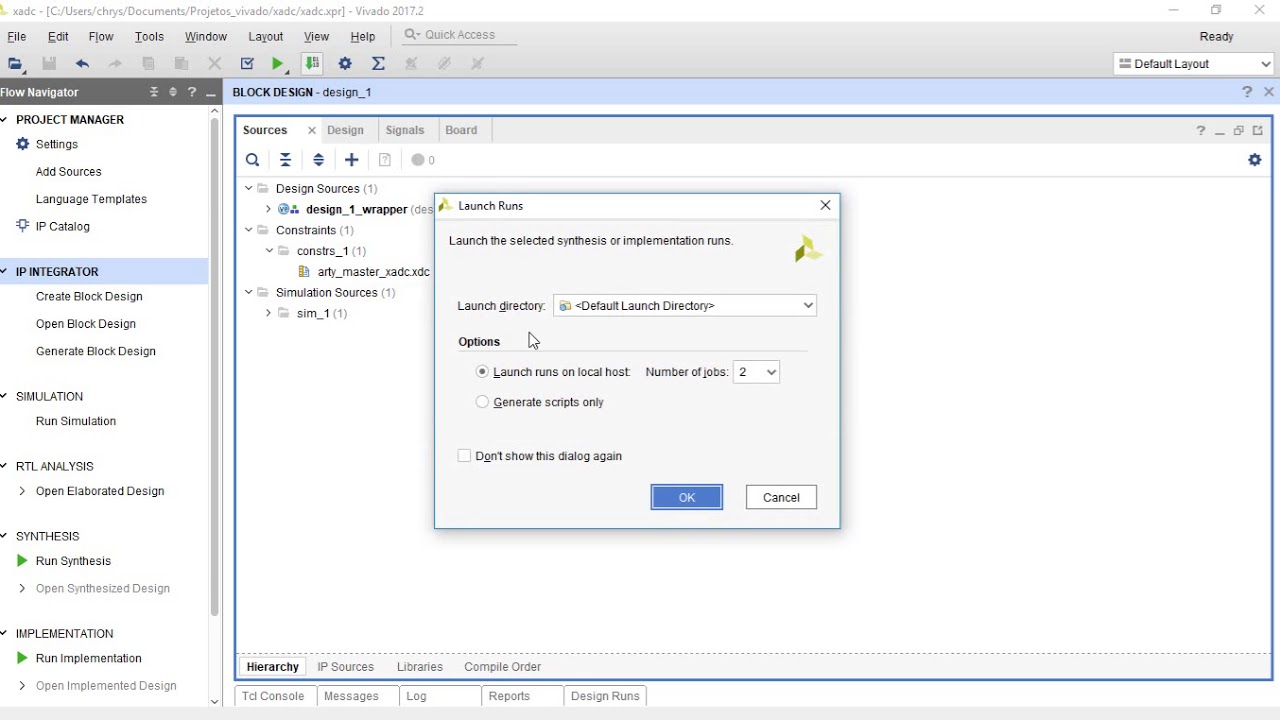The width and height of the screenshot is (1280, 720).
Task: Add sources with the plus icon
Action: tap(351, 160)
